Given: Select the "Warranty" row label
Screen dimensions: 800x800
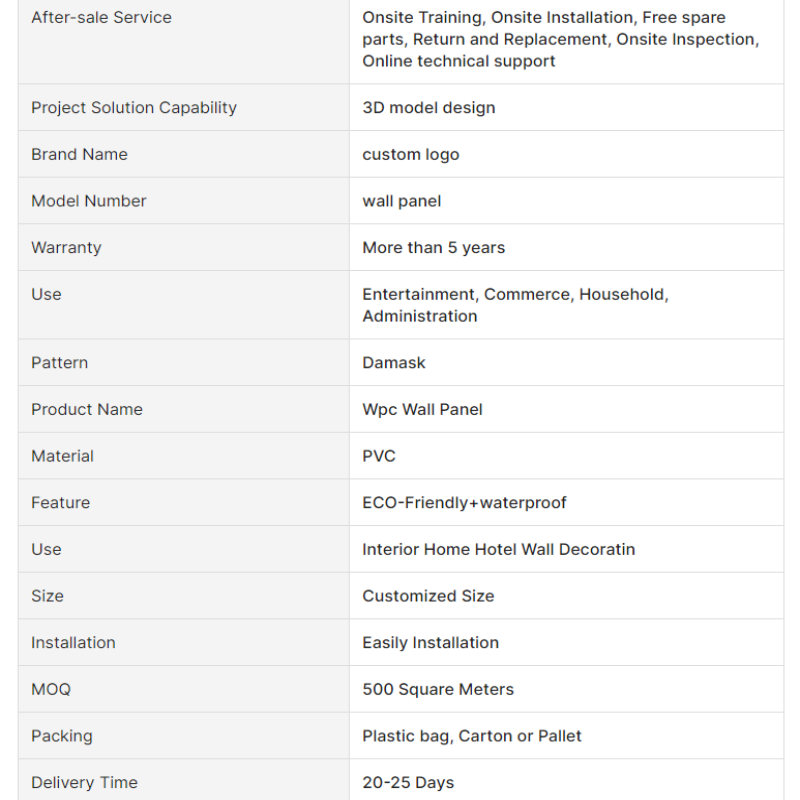Looking at the screenshot, I should [x=66, y=248].
